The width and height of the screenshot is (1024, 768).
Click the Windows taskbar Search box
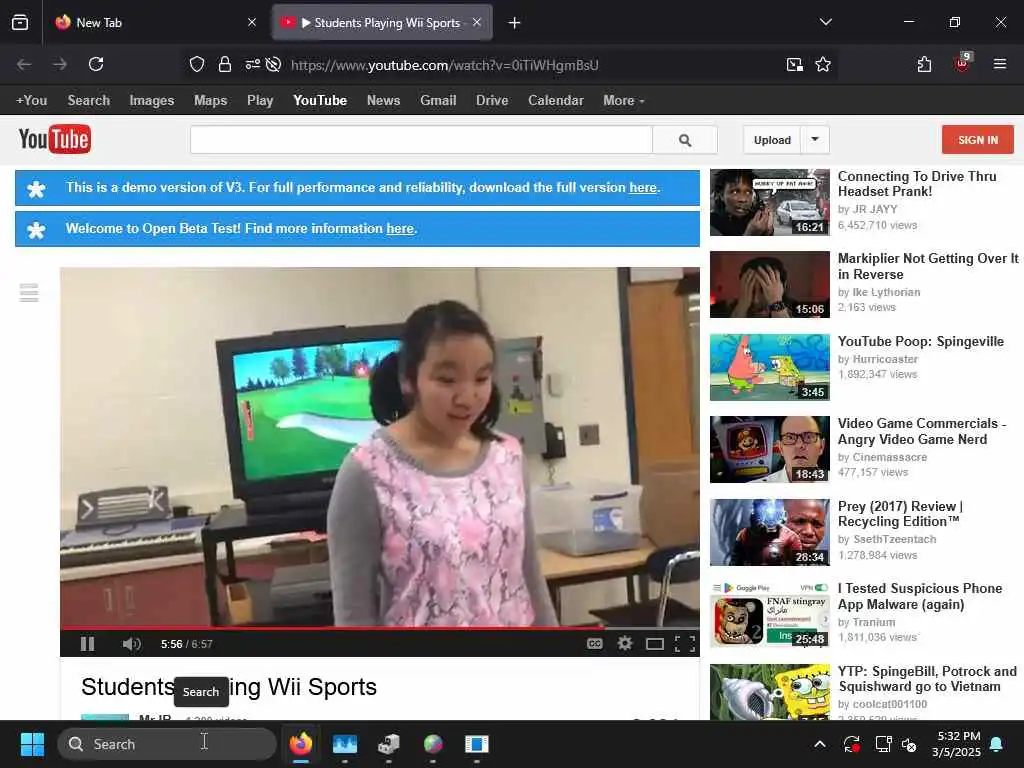point(167,744)
